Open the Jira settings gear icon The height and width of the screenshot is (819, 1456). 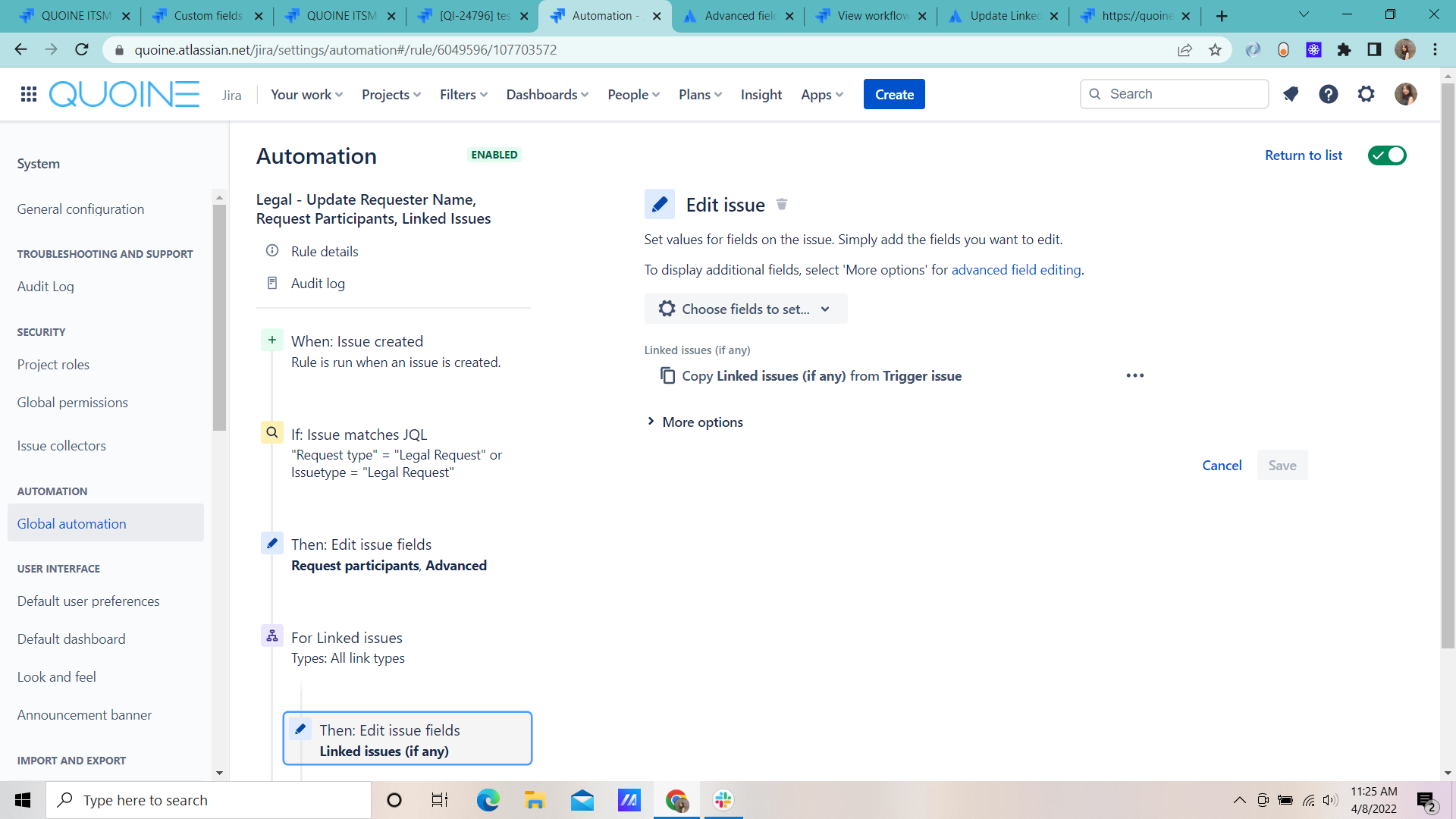(1366, 94)
